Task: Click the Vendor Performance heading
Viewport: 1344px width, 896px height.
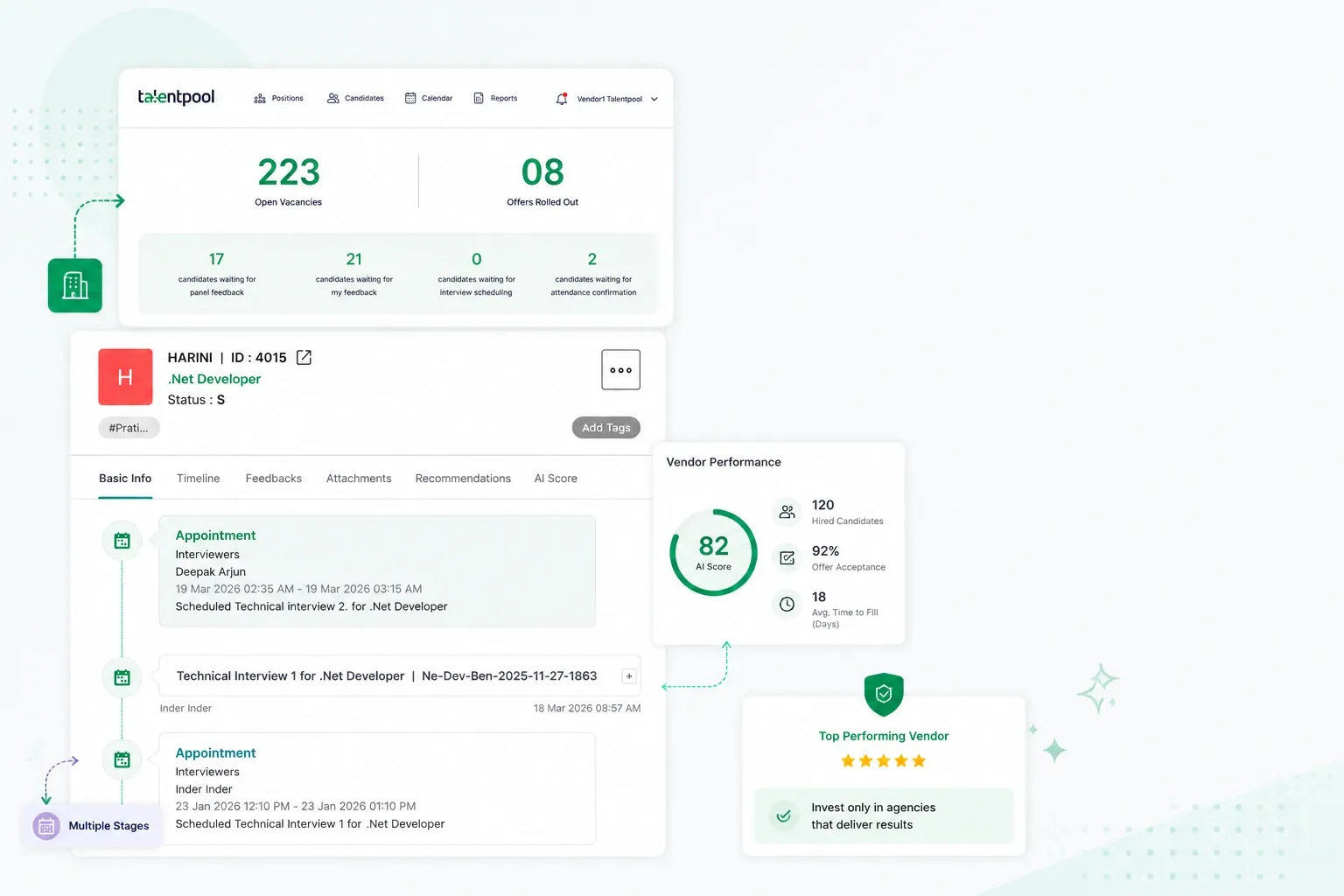Action: (x=724, y=462)
